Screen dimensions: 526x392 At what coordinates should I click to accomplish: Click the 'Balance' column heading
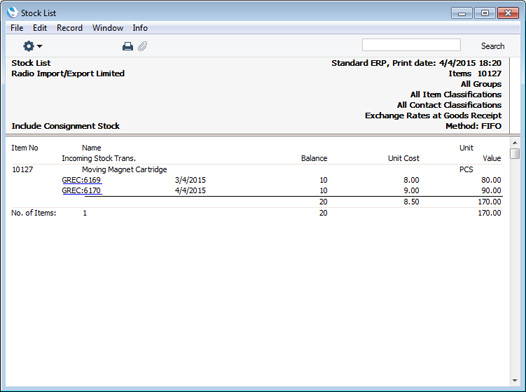(314, 158)
